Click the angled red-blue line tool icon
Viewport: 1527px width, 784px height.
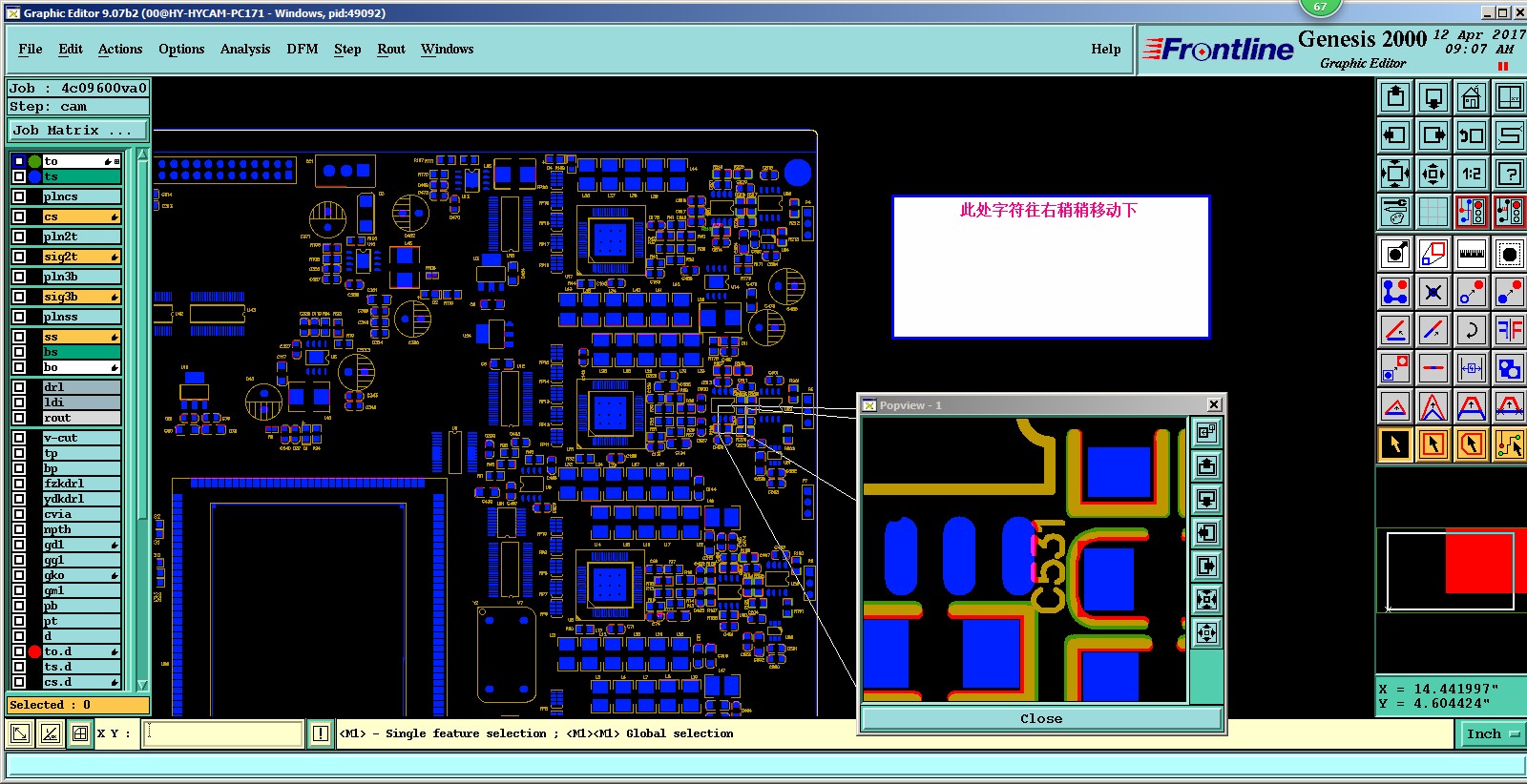pyautogui.click(x=1433, y=330)
